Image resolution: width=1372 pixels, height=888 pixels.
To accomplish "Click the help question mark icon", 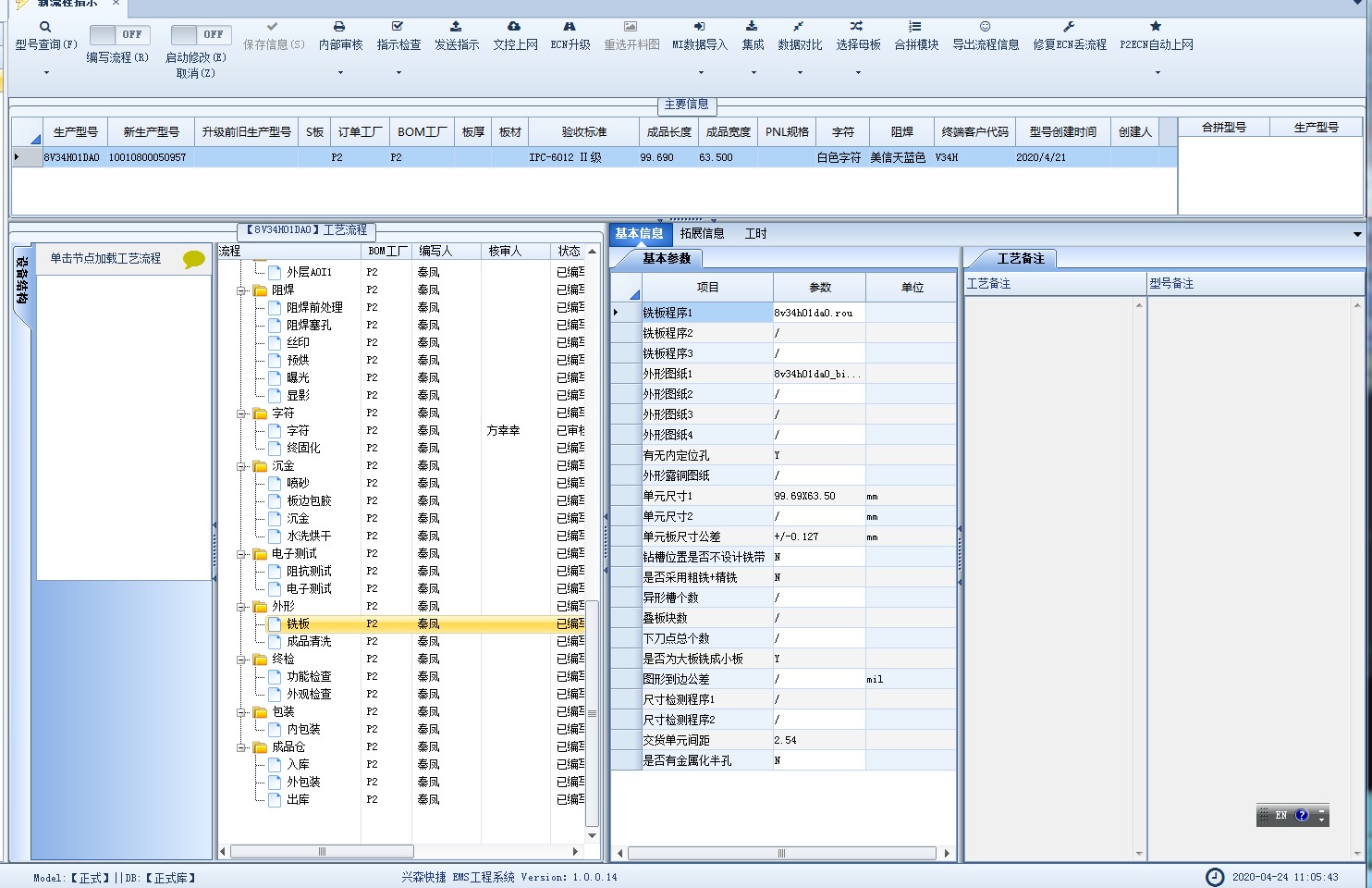I will click(1302, 815).
